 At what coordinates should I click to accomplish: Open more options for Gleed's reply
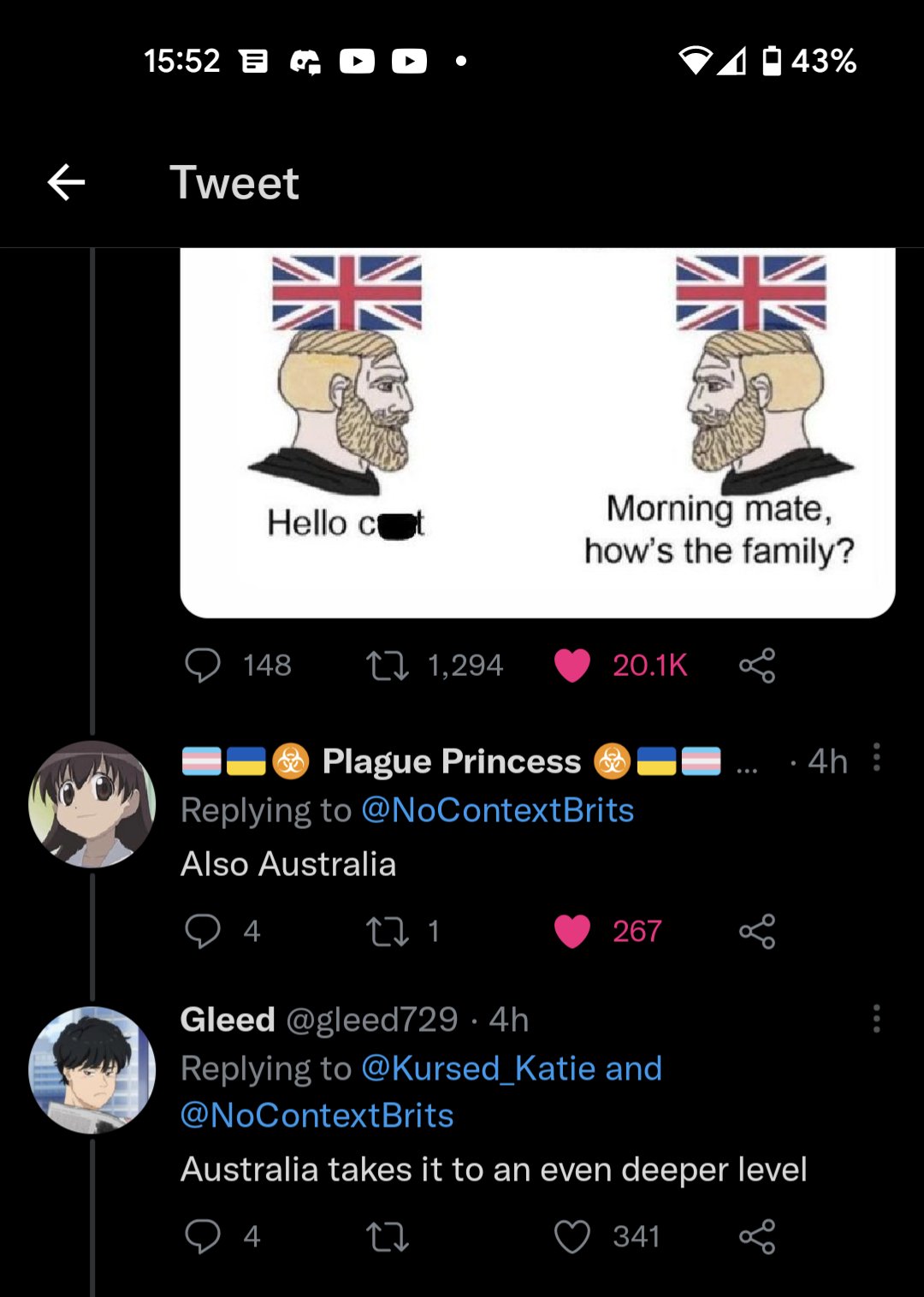(876, 1019)
